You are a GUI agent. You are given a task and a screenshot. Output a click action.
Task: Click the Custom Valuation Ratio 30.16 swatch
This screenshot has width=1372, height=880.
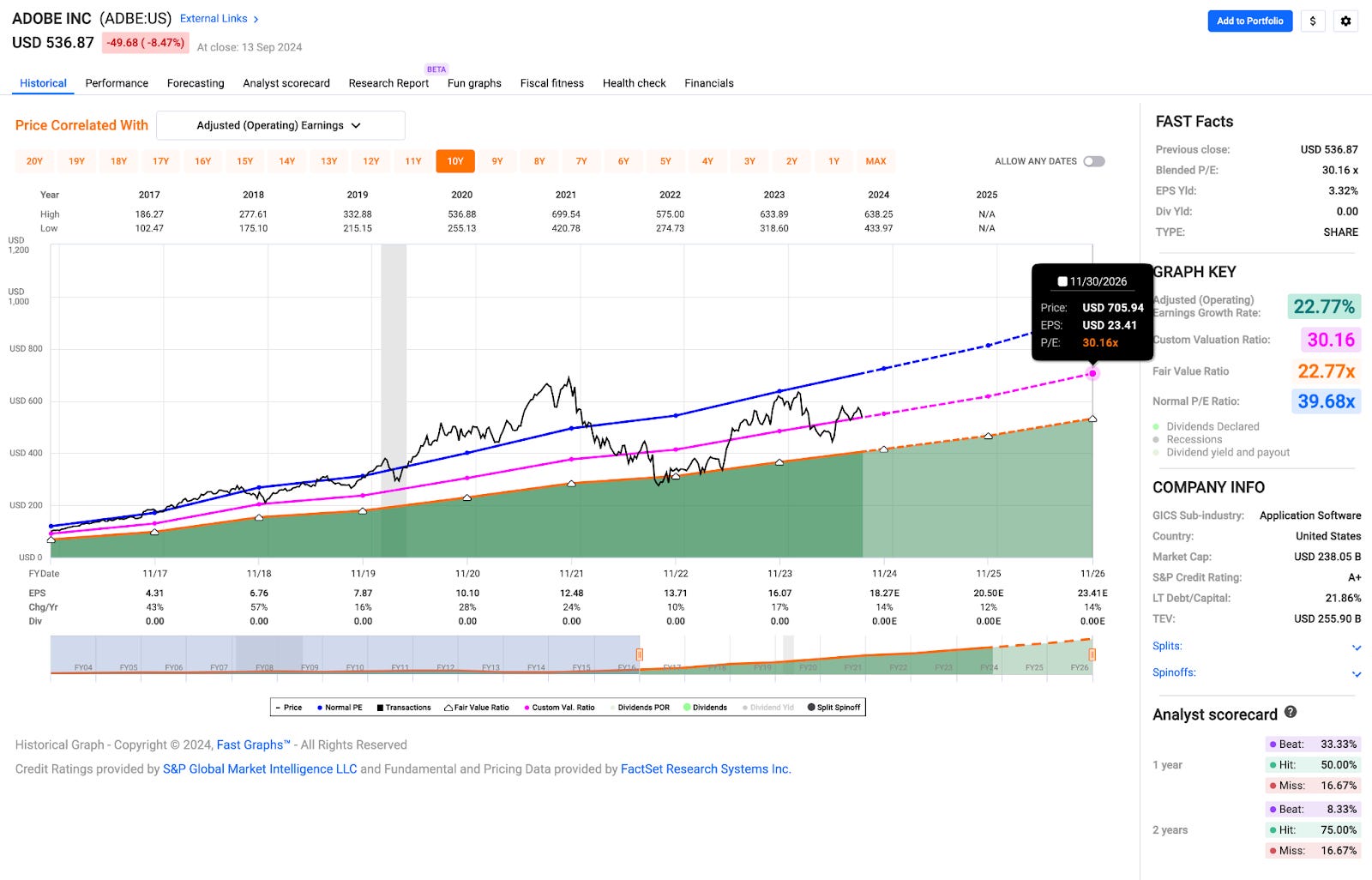click(1331, 340)
